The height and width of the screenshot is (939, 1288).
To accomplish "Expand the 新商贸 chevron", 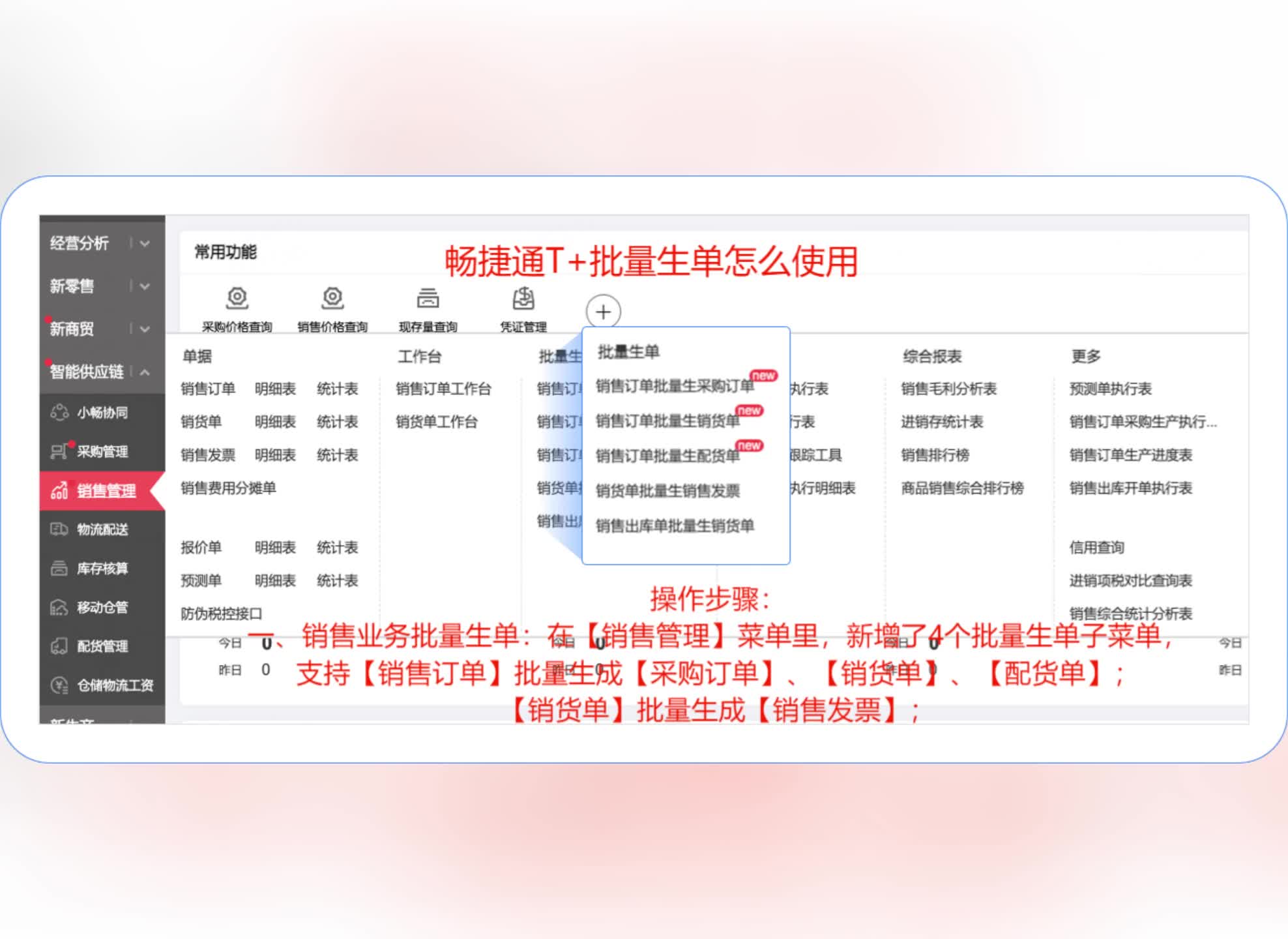I will (x=145, y=329).
